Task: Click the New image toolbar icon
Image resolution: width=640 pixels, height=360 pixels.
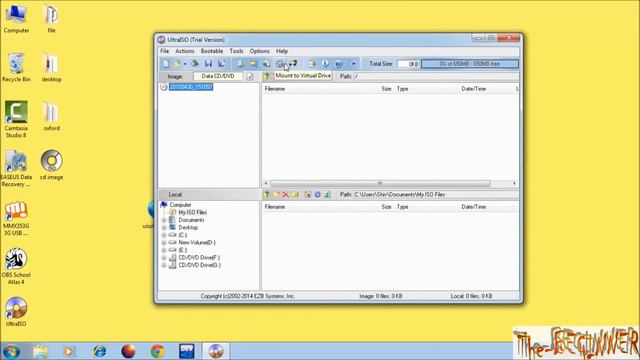Action: [x=166, y=64]
